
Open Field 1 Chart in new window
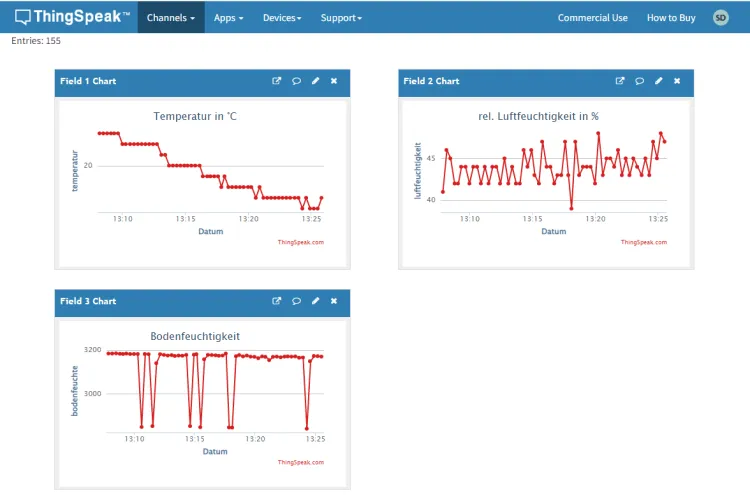[277, 81]
